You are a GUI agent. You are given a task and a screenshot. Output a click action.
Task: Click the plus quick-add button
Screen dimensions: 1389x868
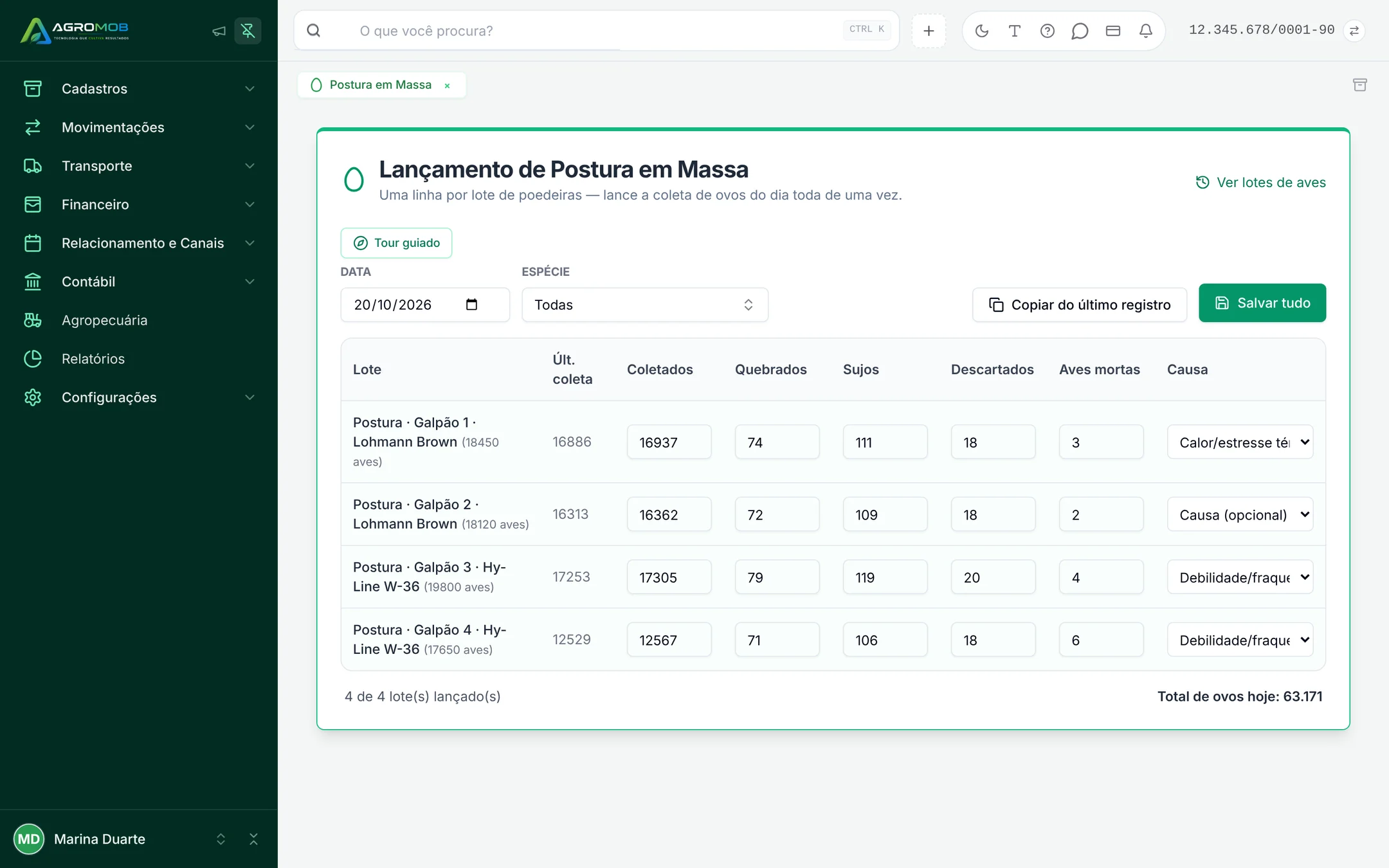(929, 31)
